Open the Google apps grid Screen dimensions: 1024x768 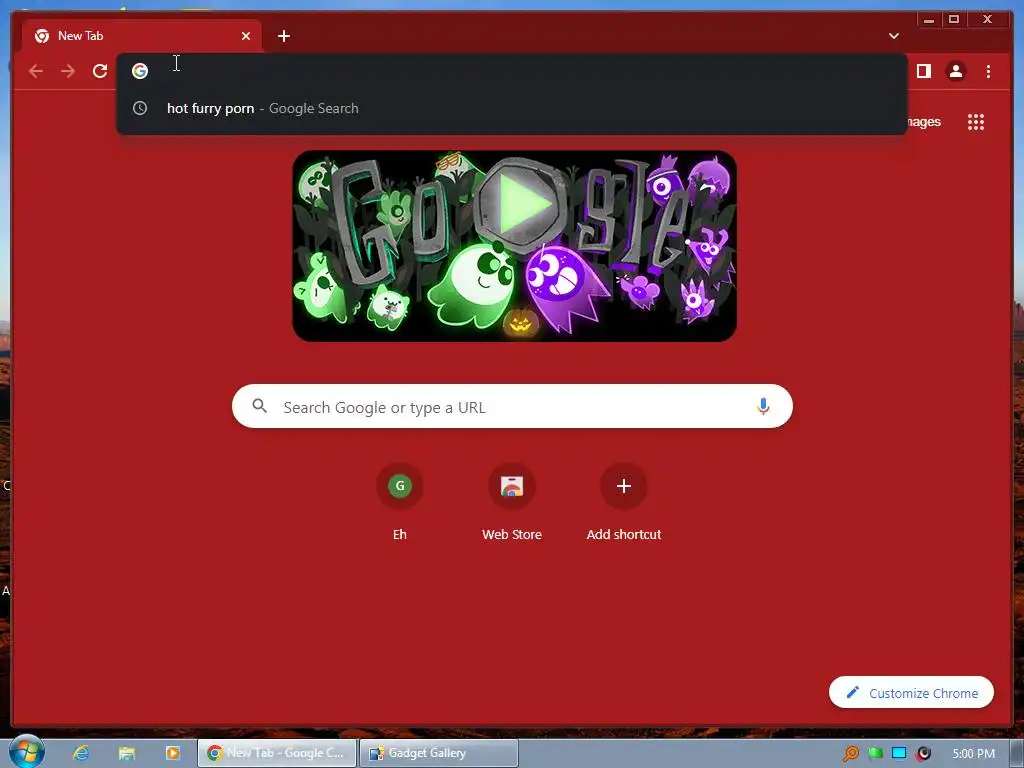[976, 121]
